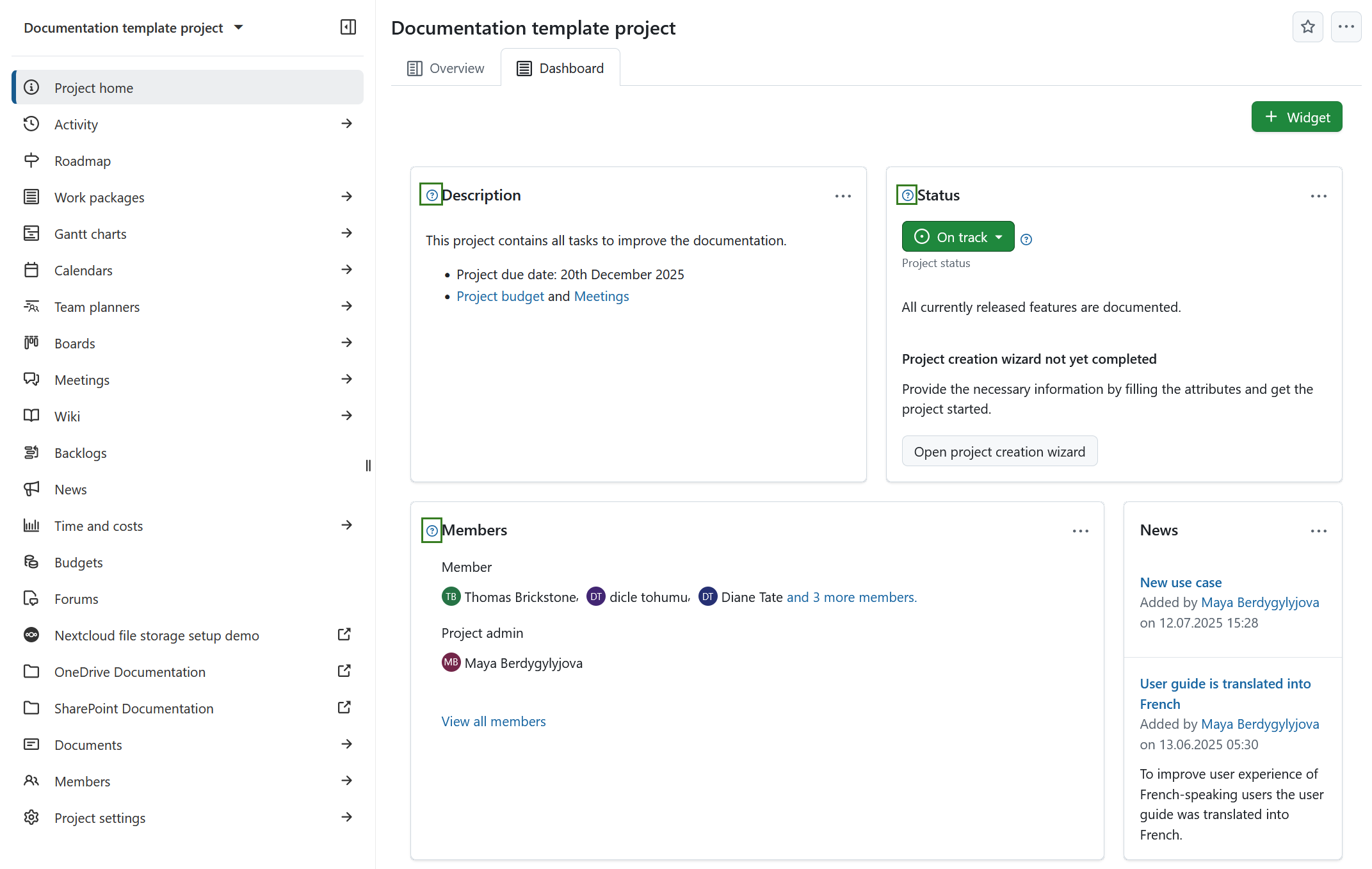Expand the Documentation template project selector
Screen dimensions: 1372x869
(x=238, y=28)
